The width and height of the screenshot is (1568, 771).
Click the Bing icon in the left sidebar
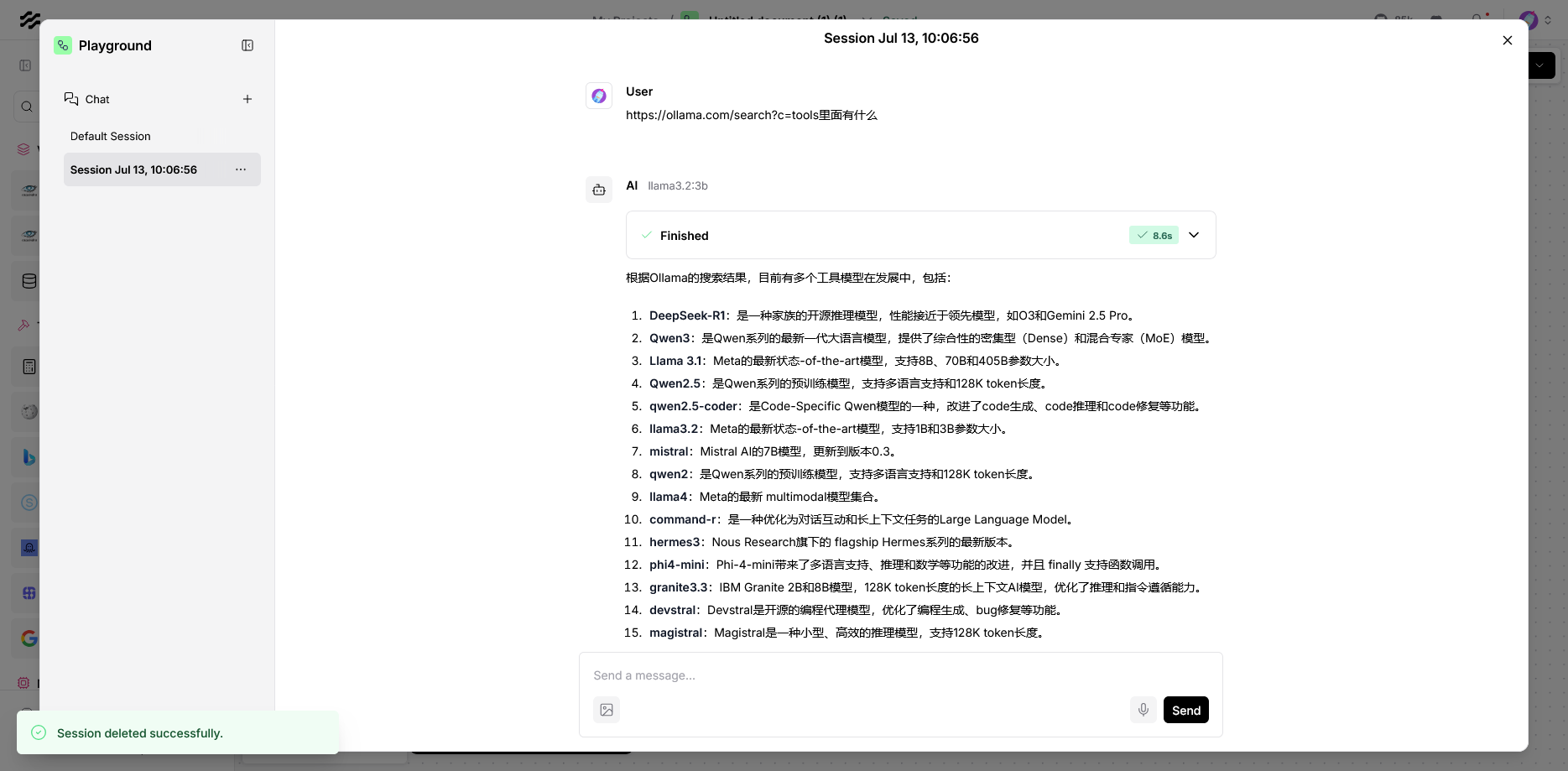point(29,457)
